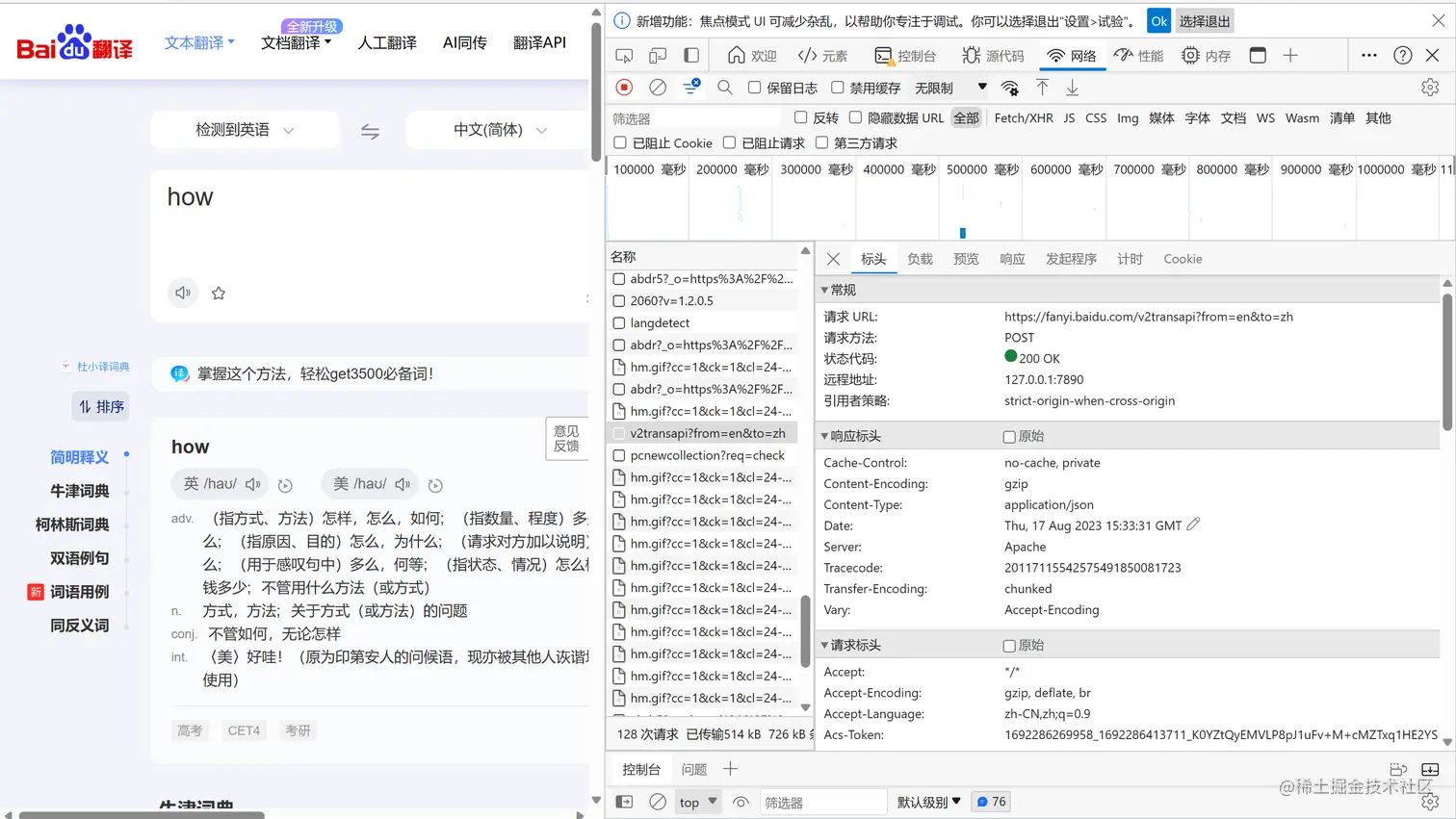Edit the Date response header pencil

(x=1194, y=525)
